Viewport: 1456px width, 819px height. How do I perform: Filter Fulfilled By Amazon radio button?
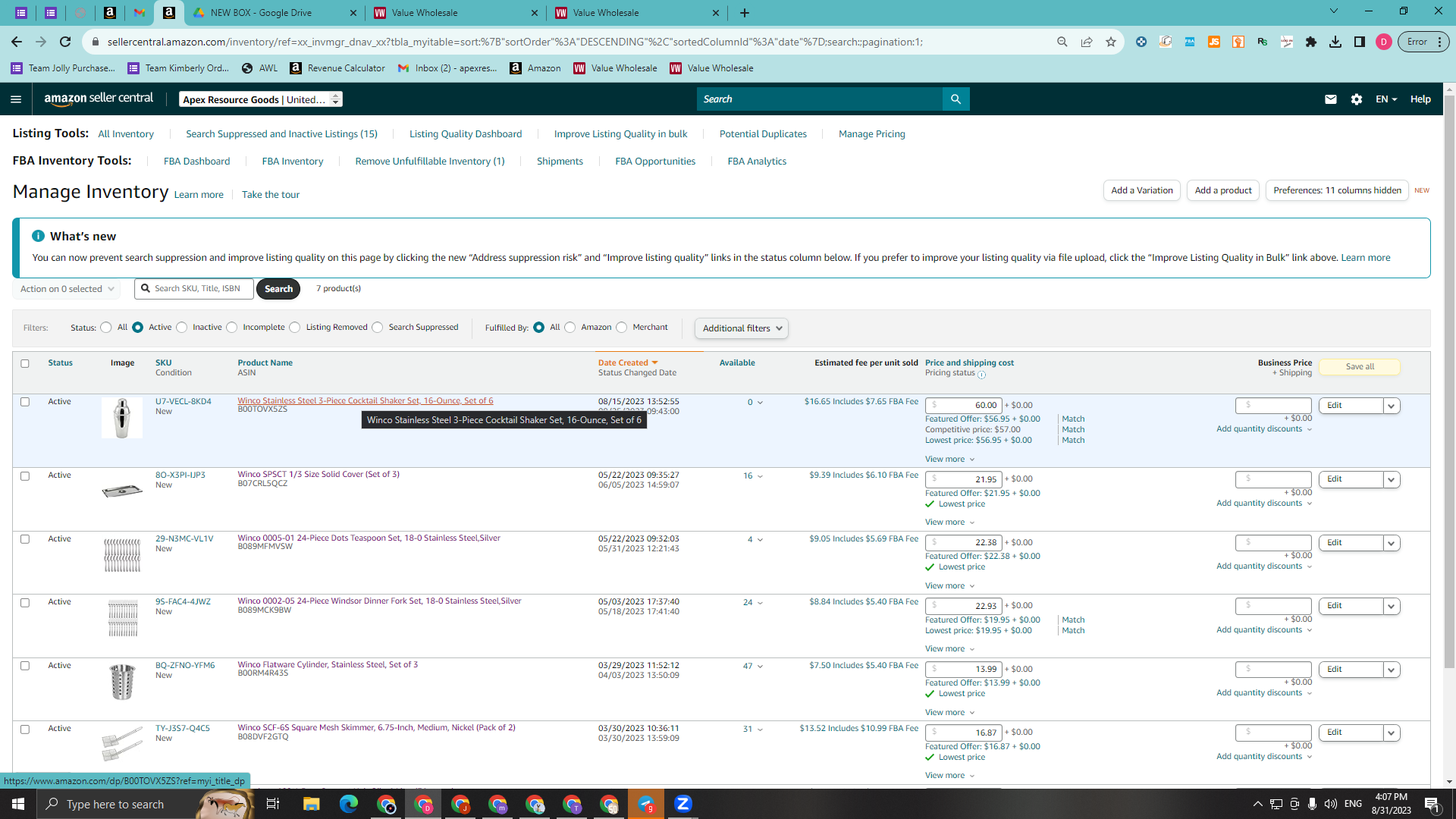pos(570,328)
